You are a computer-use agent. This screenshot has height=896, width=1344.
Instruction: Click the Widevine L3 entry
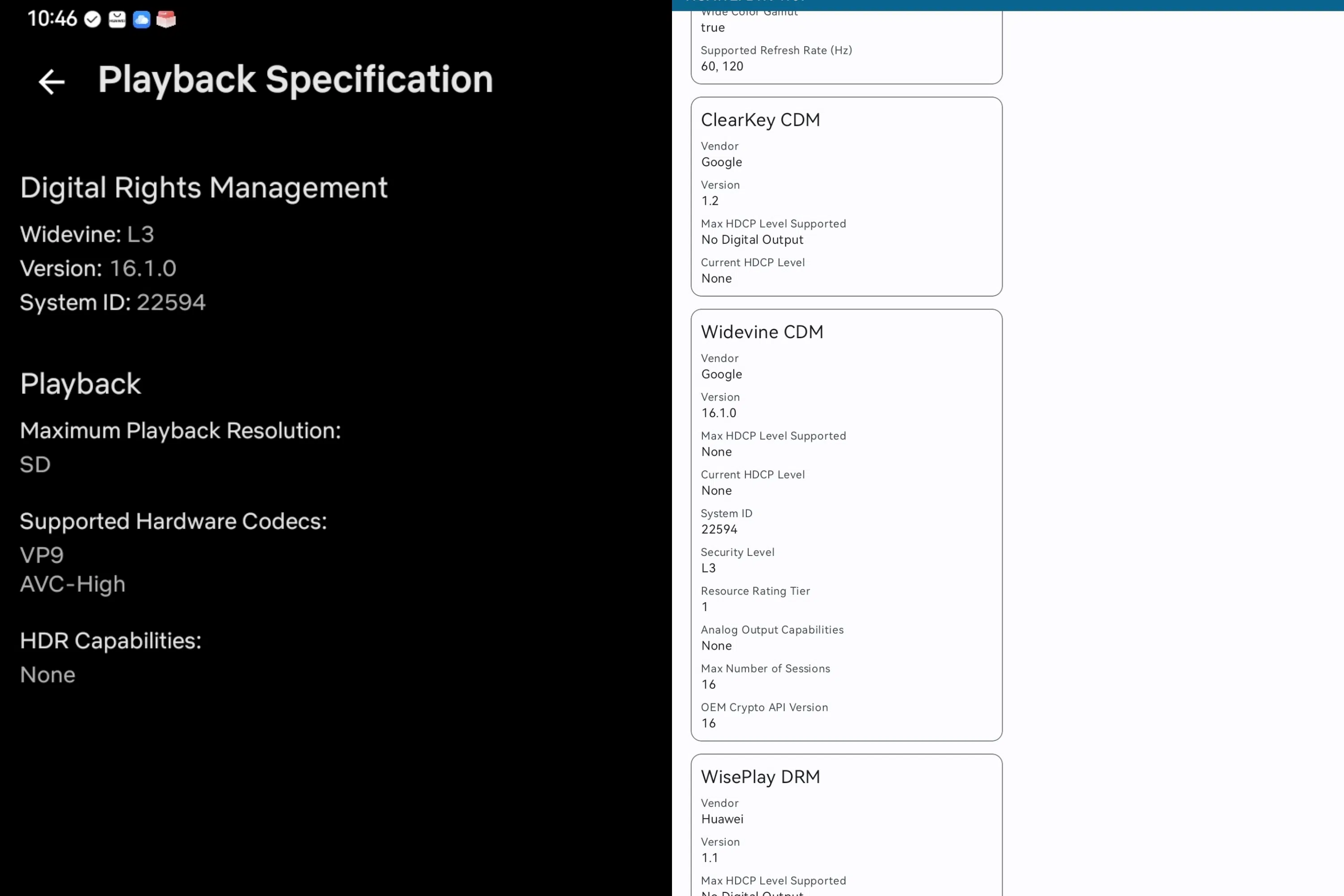[x=87, y=234]
